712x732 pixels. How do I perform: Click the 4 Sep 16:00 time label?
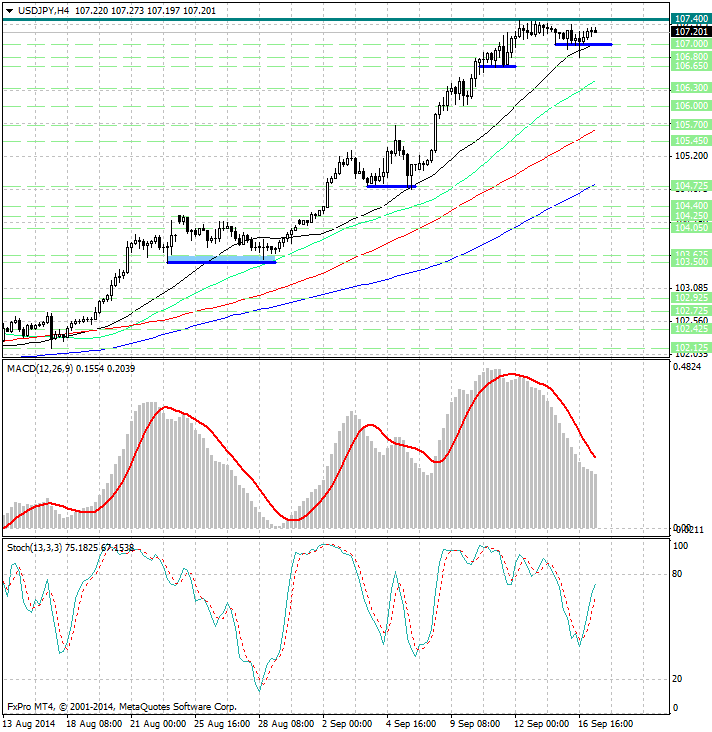click(411, 724)
